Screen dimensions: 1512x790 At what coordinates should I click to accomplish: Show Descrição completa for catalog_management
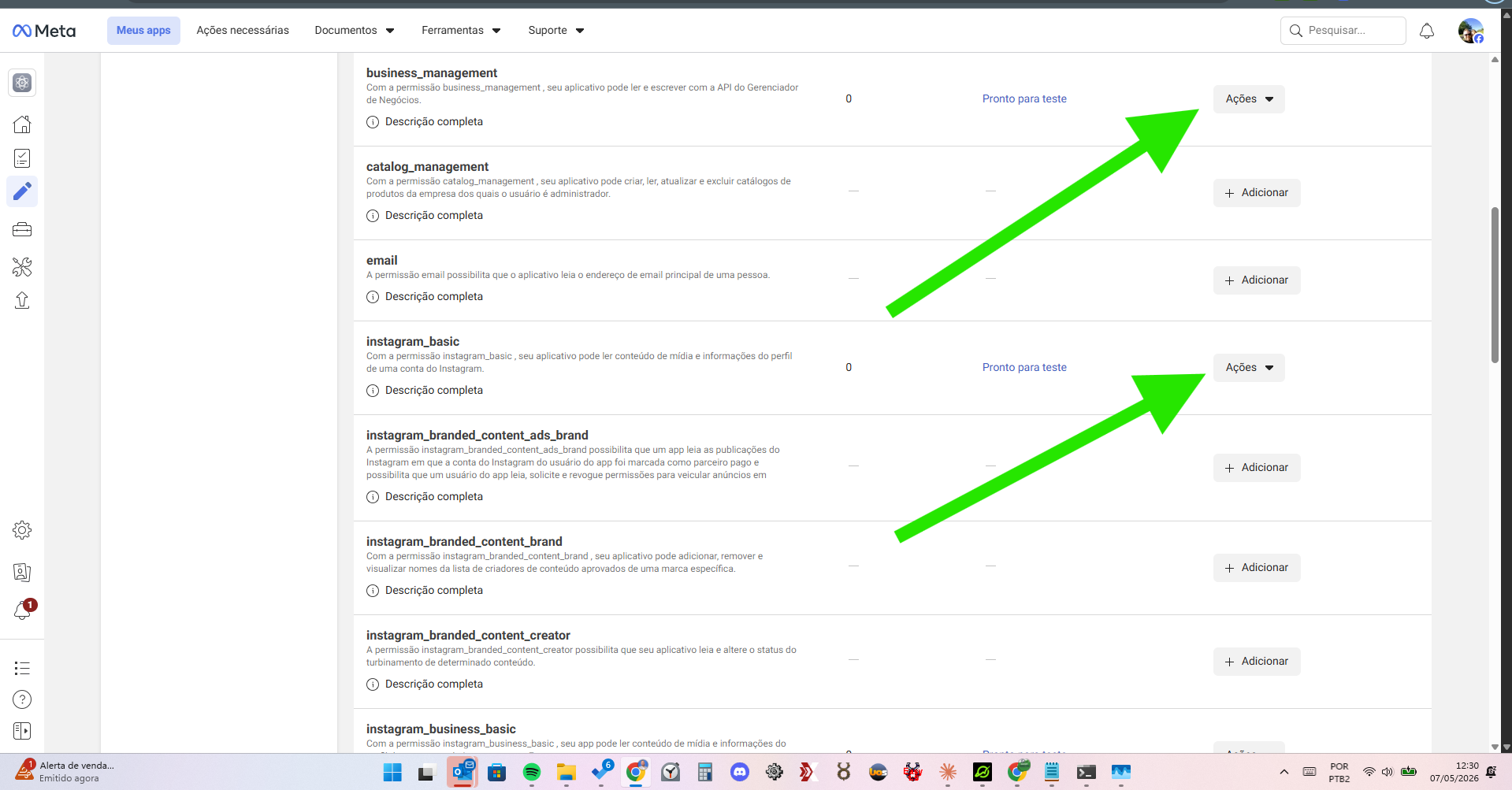point(425,216)
